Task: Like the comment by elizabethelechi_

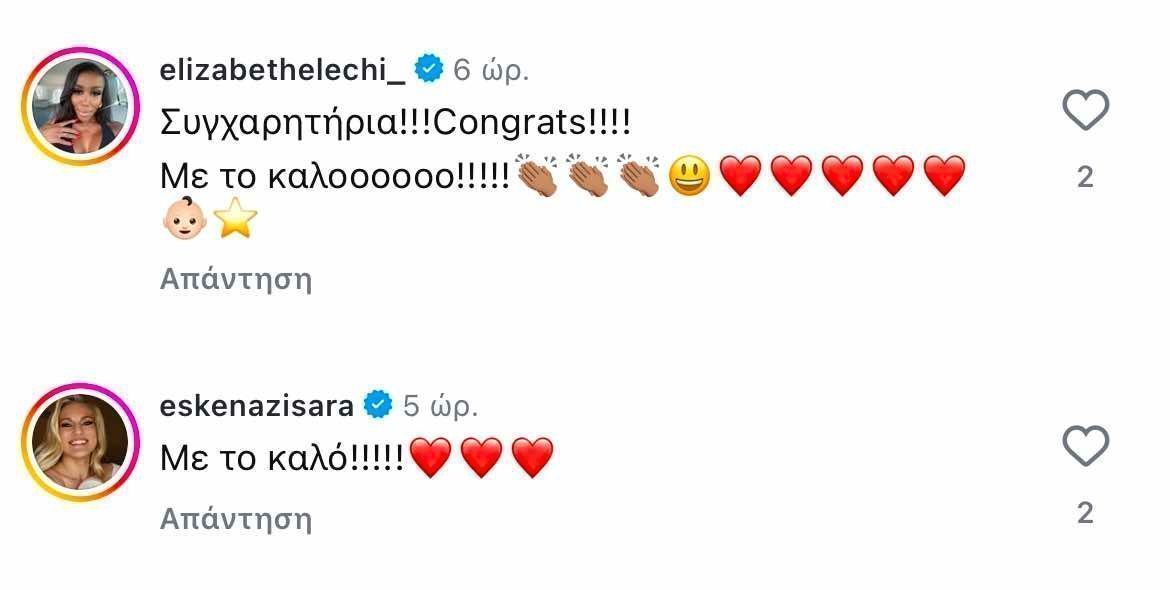Action: click(x=1085, y=111)
